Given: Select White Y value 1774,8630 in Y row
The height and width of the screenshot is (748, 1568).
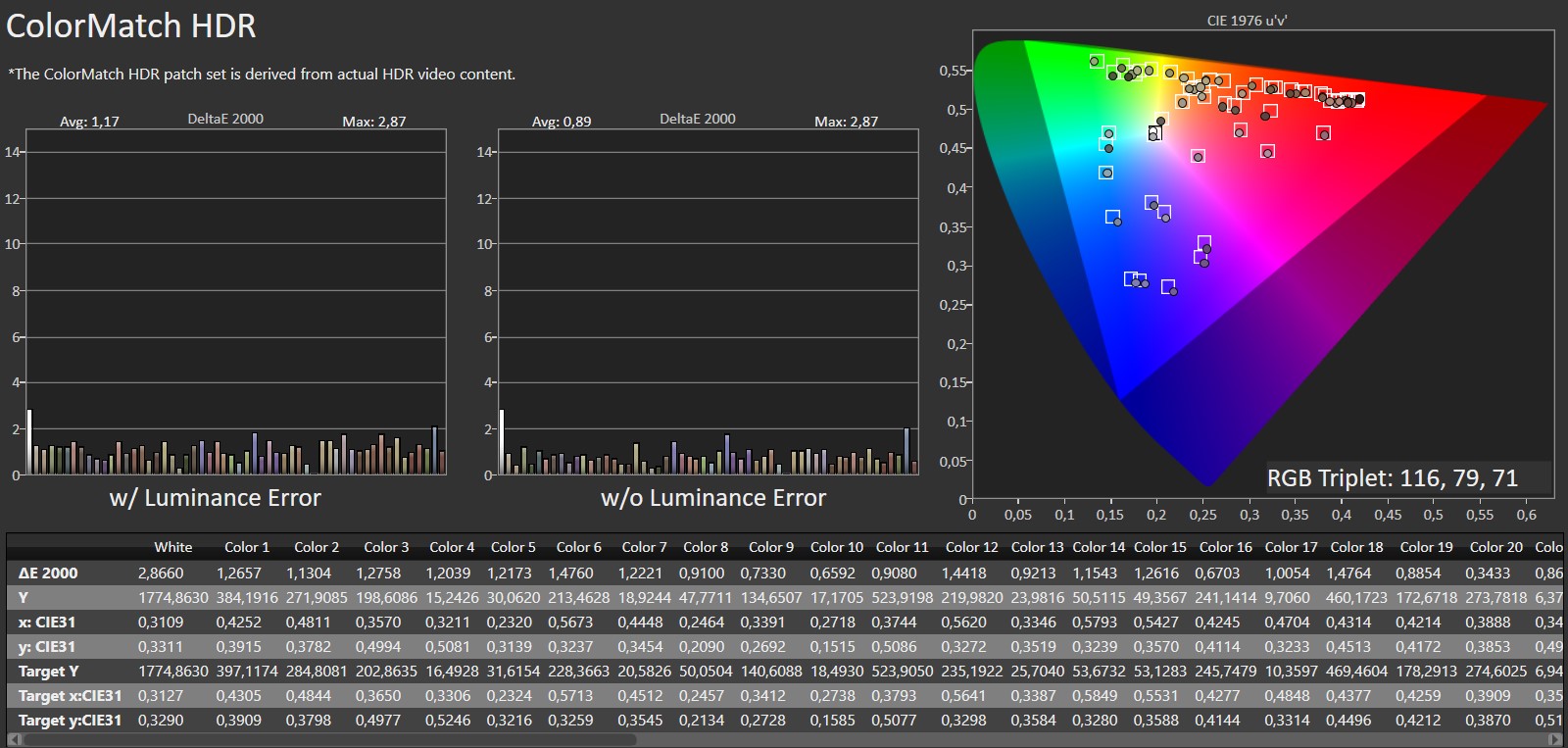Looking at the screenshot, I should pos(172,597).
